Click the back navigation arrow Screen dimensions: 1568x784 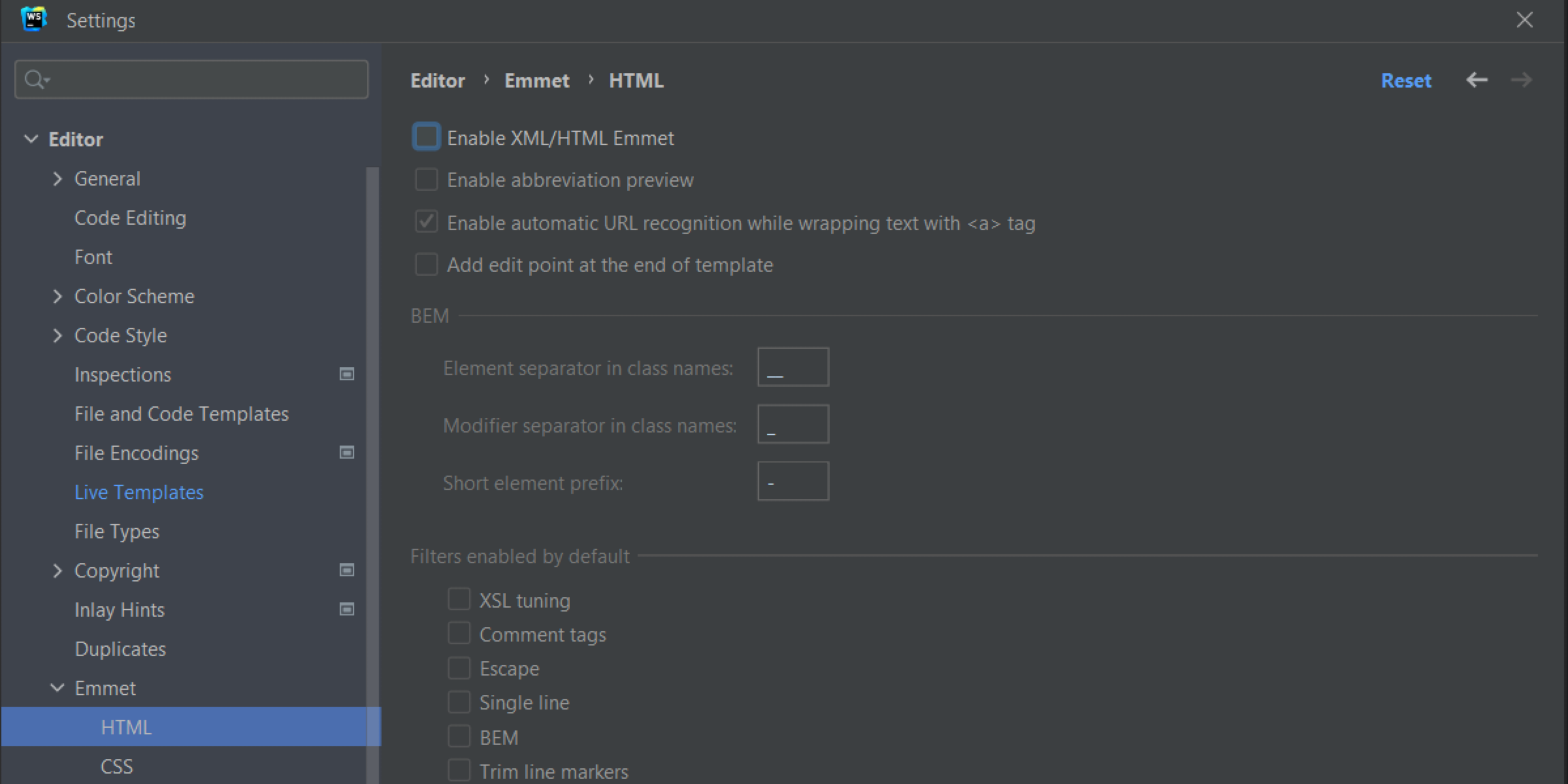pos(1477,80)
